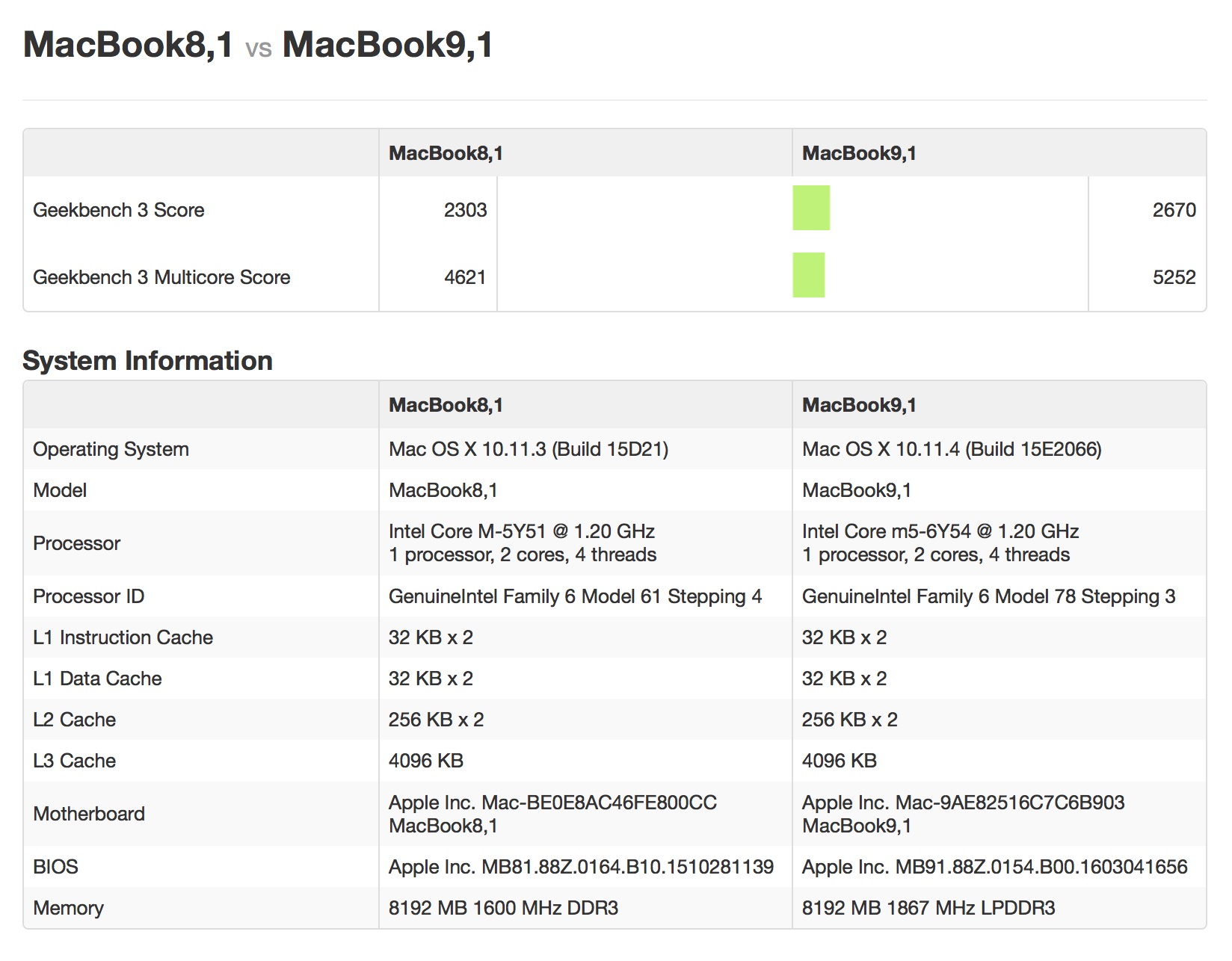Screen dimensions: 1232x961
Task: Click the green Multicore Score bar
Action: (809, 275)
